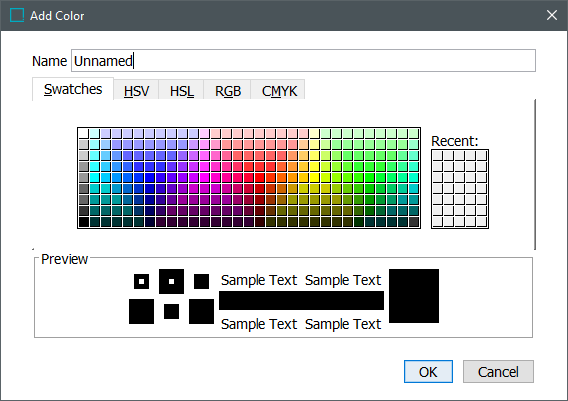Pick the white swatch in the top-left corner of the palette

point(84,133)
